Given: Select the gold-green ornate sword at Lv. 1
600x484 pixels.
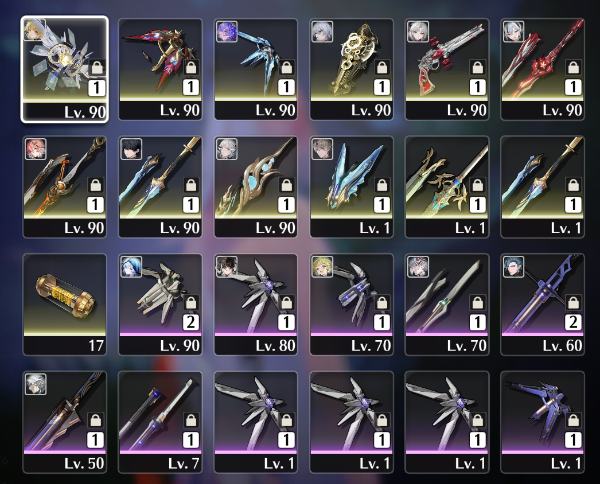Looking at the screenshot, I should tap(447, 187).
